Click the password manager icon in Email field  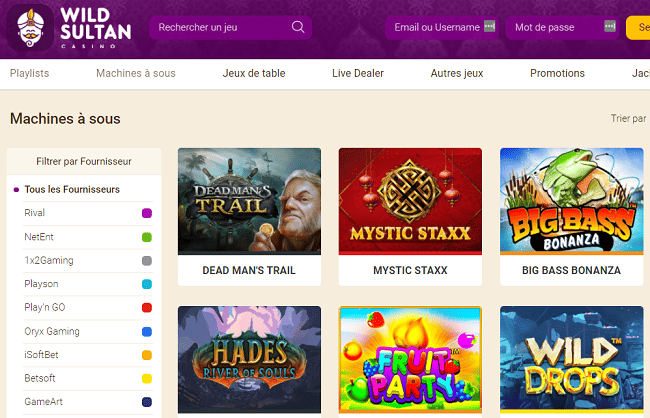coord(490,26)
